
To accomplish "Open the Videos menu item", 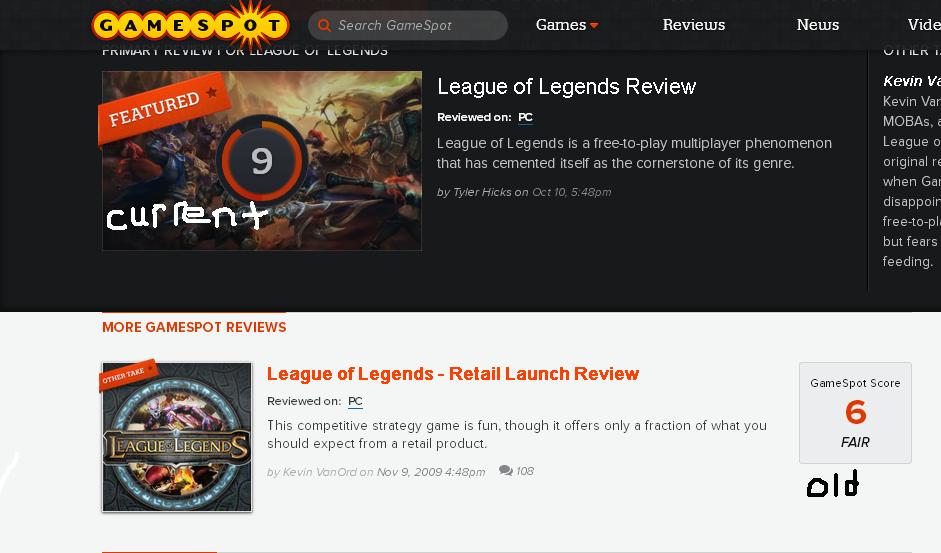I will pos(924,25).
